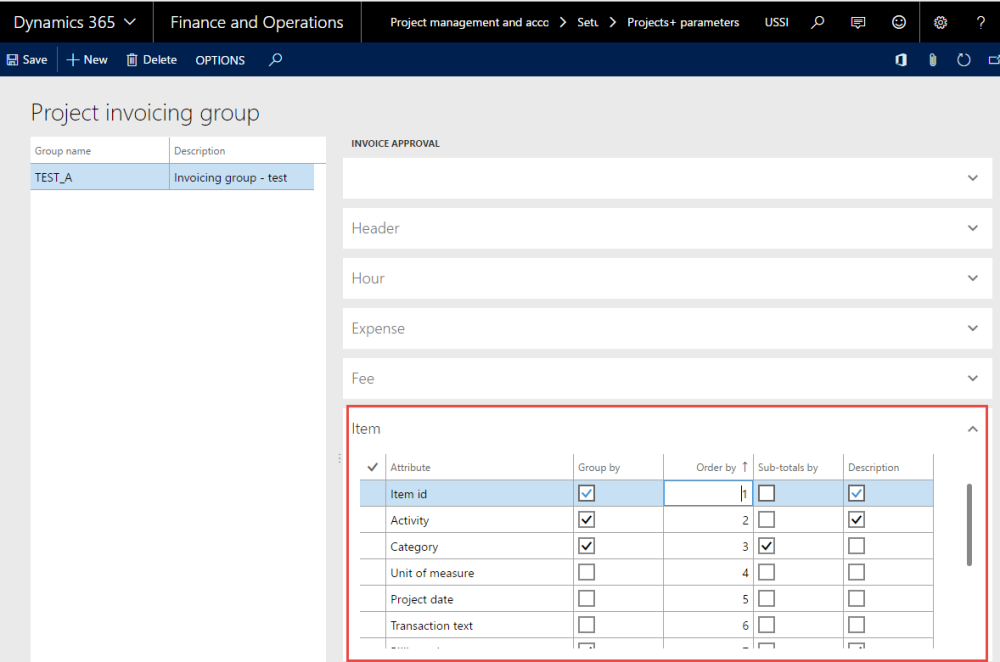Enable Sub-totals by for Activity

coord(766,519)
